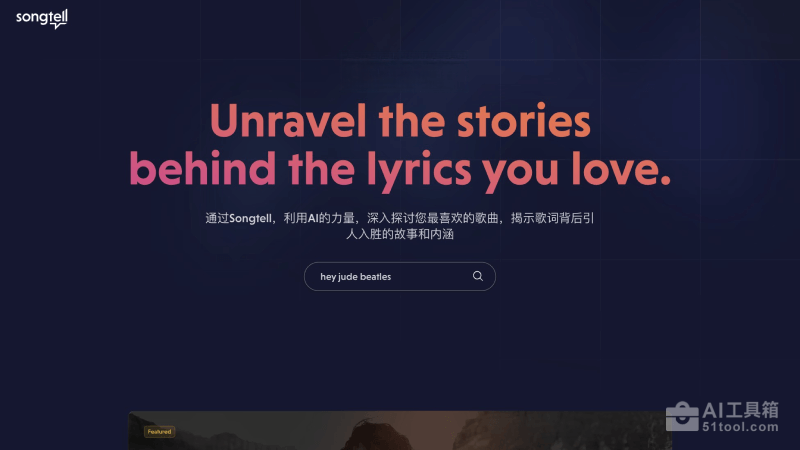Click the Chinese description starting 通过Songtell
The height and width of the screenshot is (450, 800).
400,226
